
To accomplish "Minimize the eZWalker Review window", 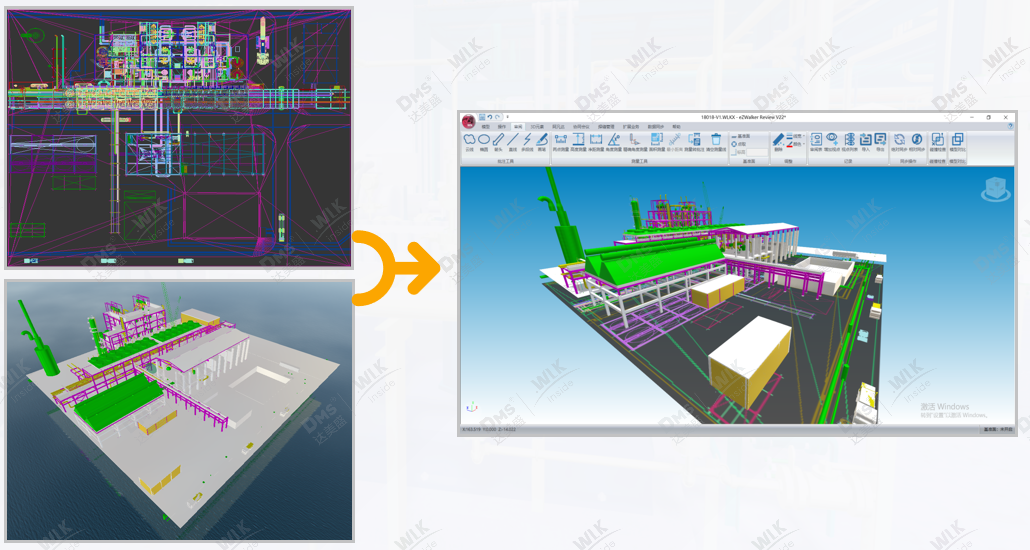I will pyautogui.click(x=972, y=117).
